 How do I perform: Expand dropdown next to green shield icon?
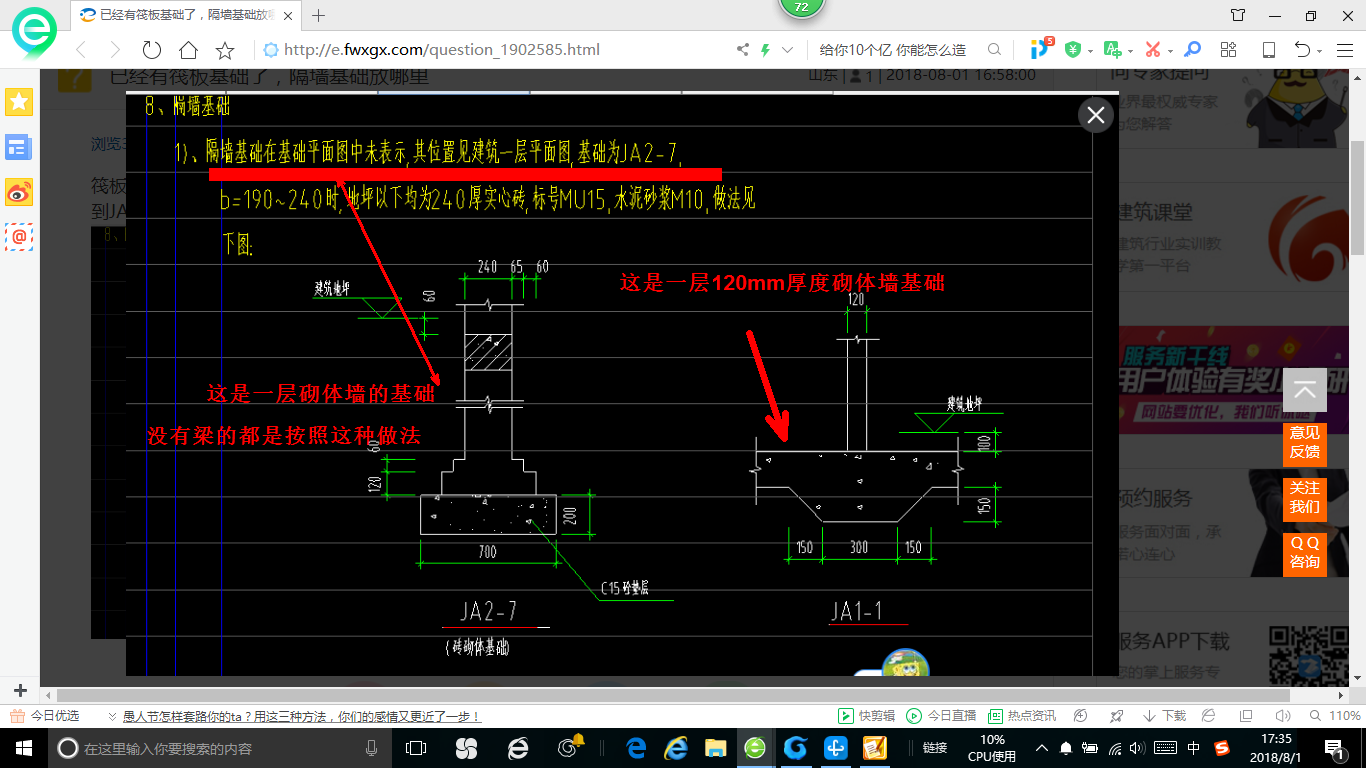tap(1089, 51)
